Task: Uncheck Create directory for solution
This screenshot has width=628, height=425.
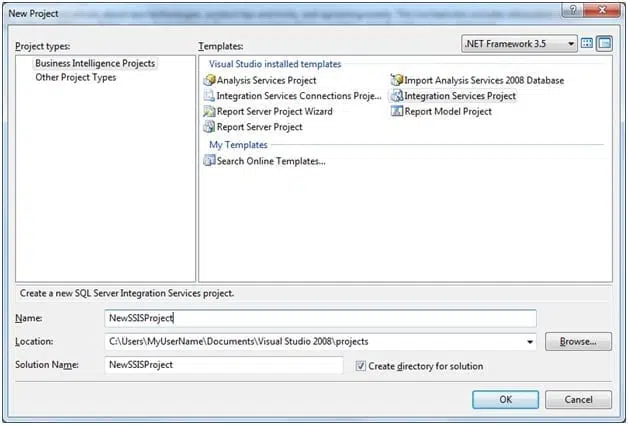Action: [360, 366]
